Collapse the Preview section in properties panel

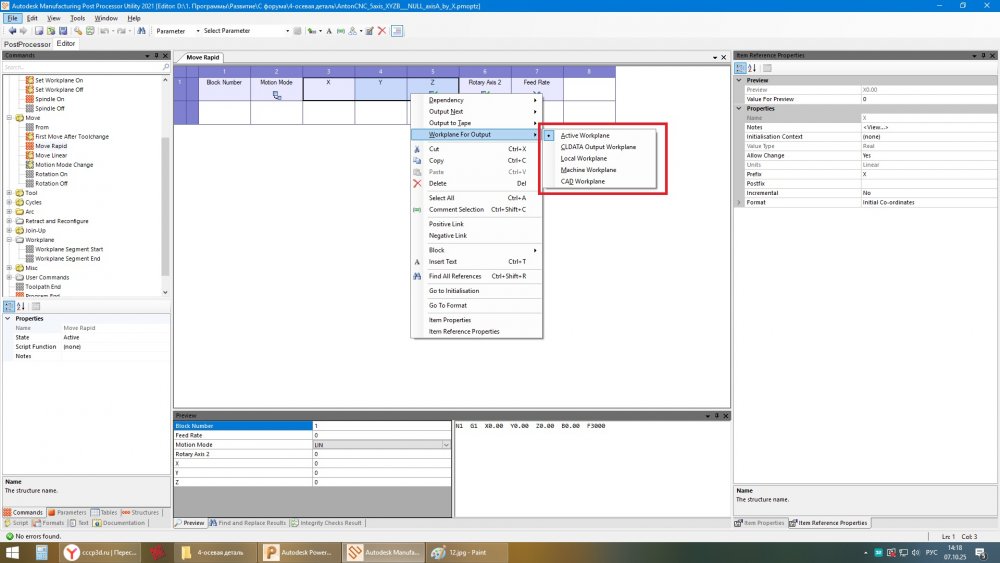740,80
